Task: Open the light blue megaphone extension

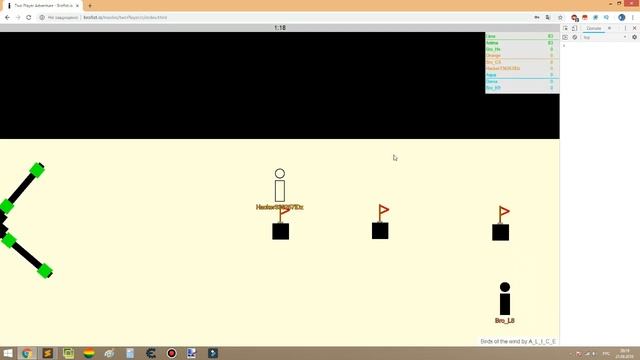Action: pyautogui.click(x=607, y=18)
